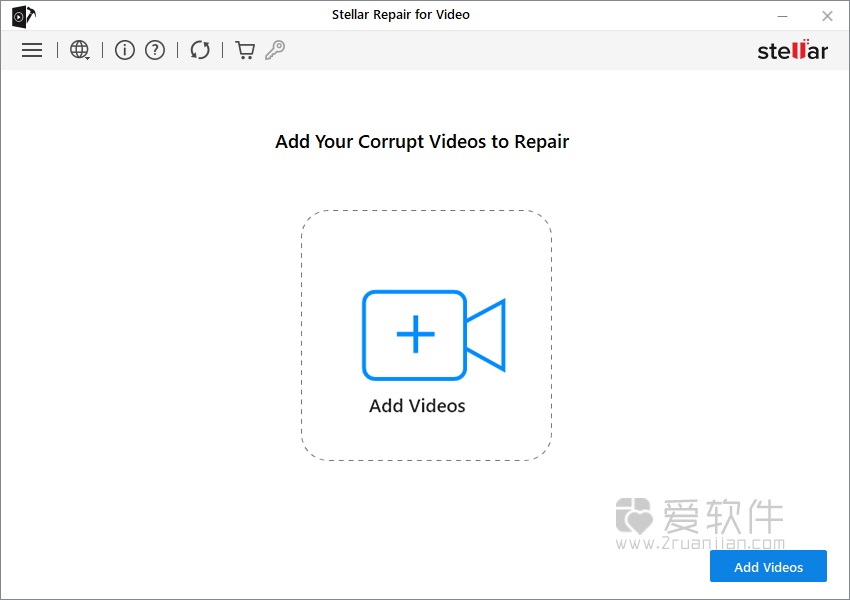
Task: Check for updates with refresh icon
Action: 200,50
